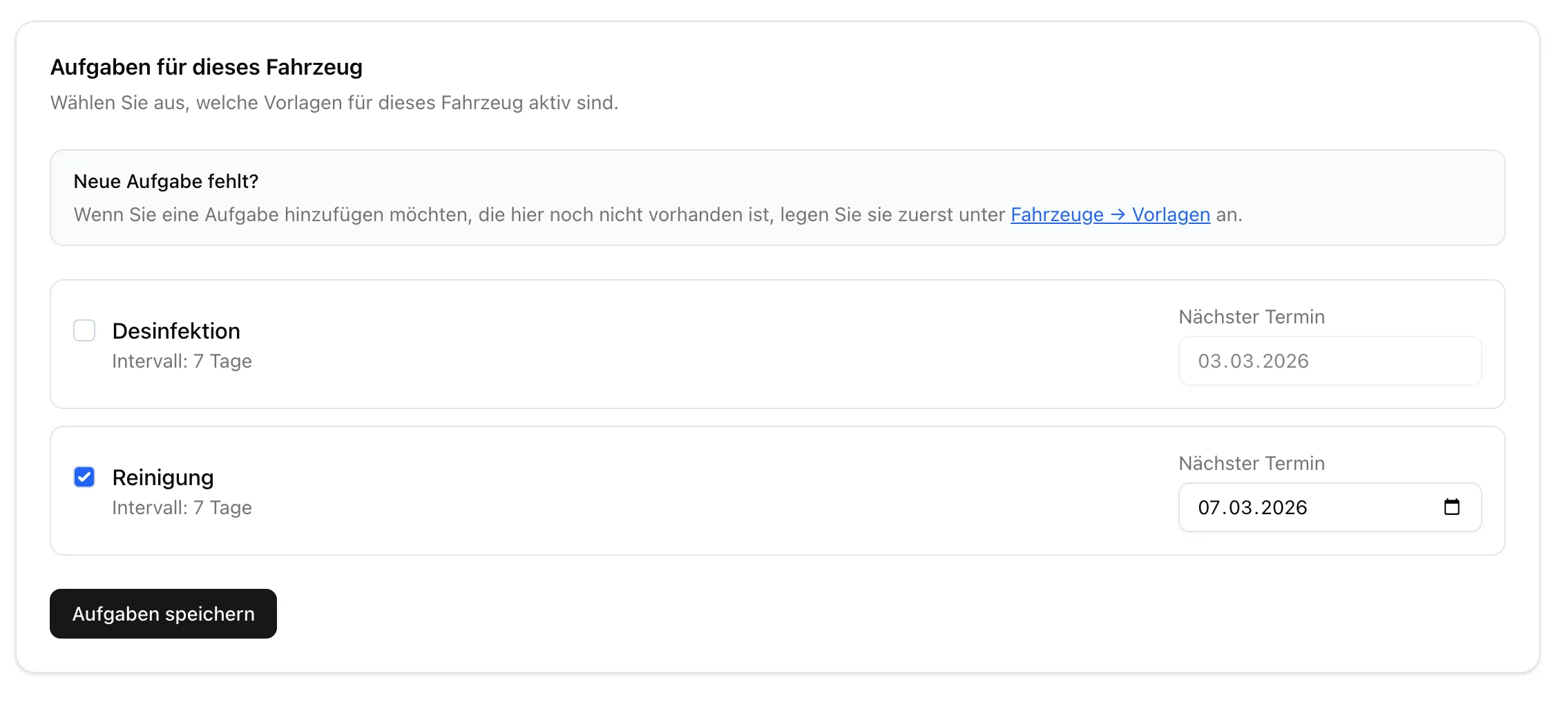Click the Nächster Termin label above 03.03.2026

coord(1251,317)
